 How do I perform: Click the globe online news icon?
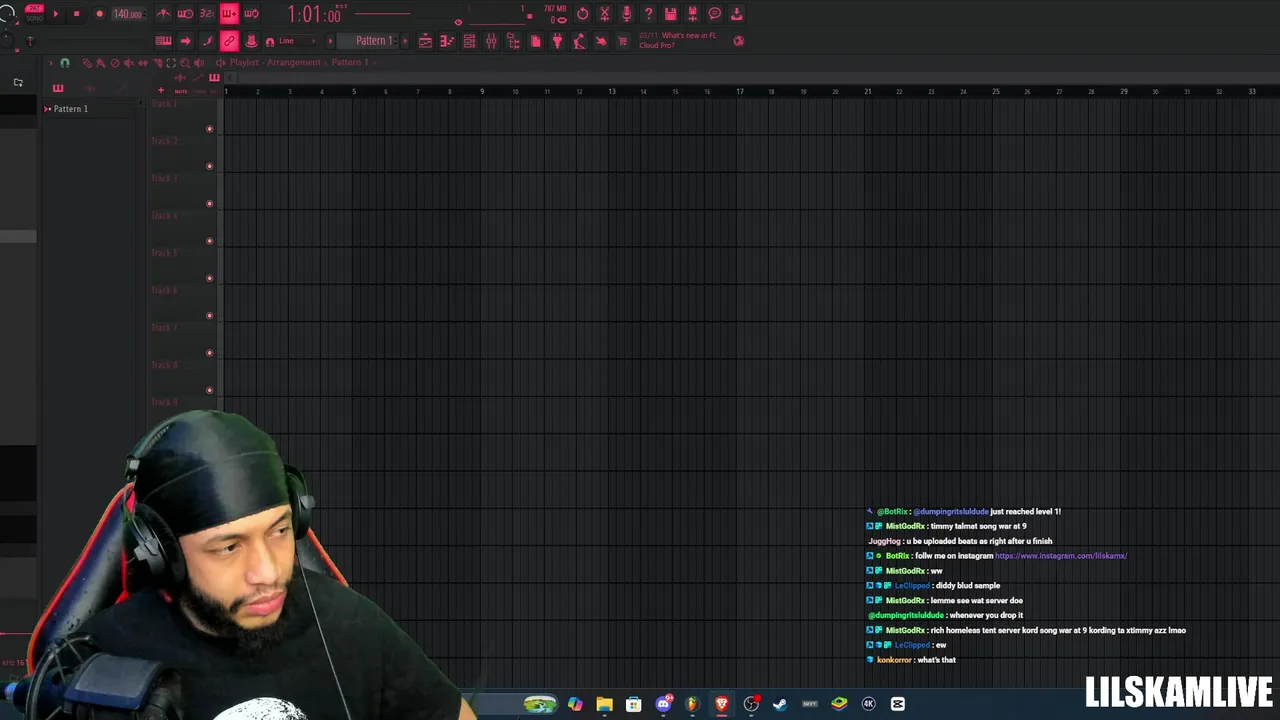(738, 41)
